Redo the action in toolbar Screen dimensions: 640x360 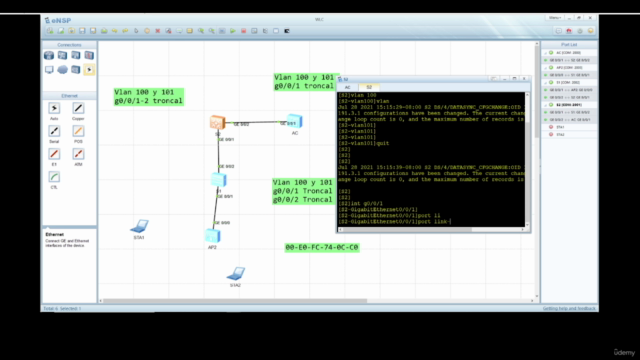(125, 31)
